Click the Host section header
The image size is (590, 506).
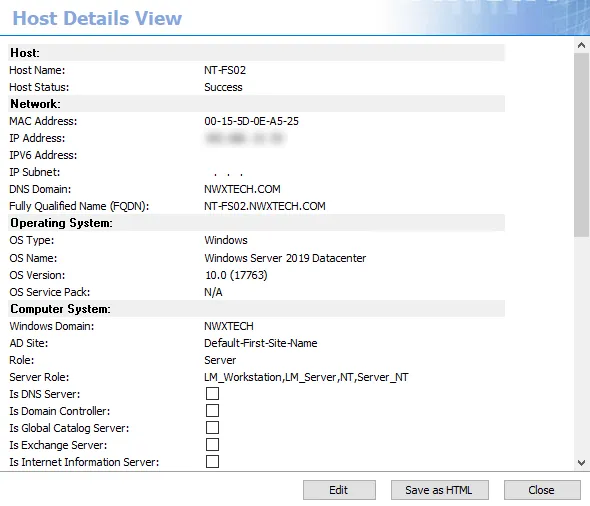click(256, 53)
